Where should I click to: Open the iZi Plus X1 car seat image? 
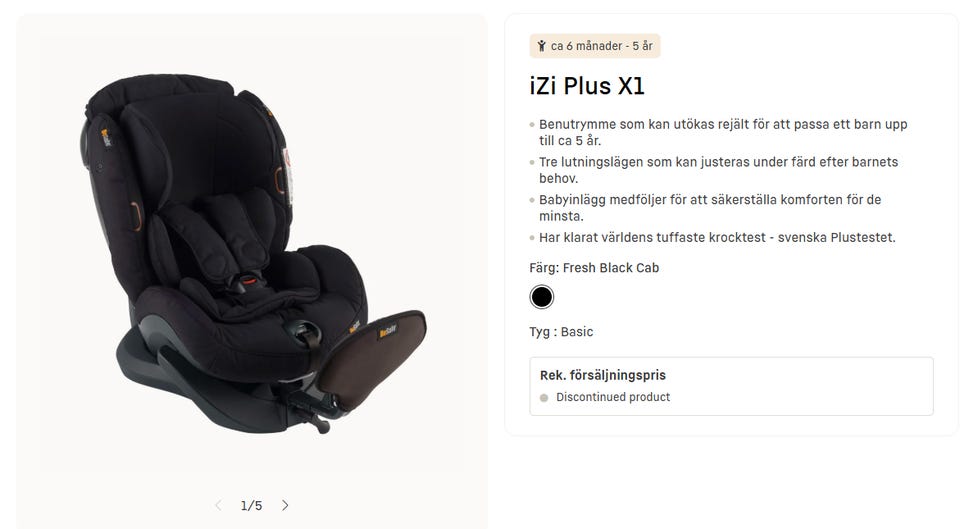(x=253, y=253)
